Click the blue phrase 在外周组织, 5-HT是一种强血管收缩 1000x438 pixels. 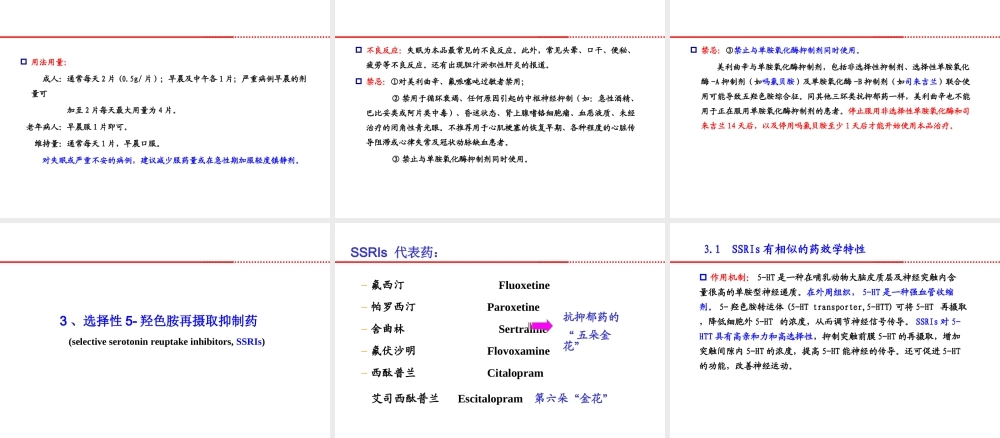tap(880, 292)
